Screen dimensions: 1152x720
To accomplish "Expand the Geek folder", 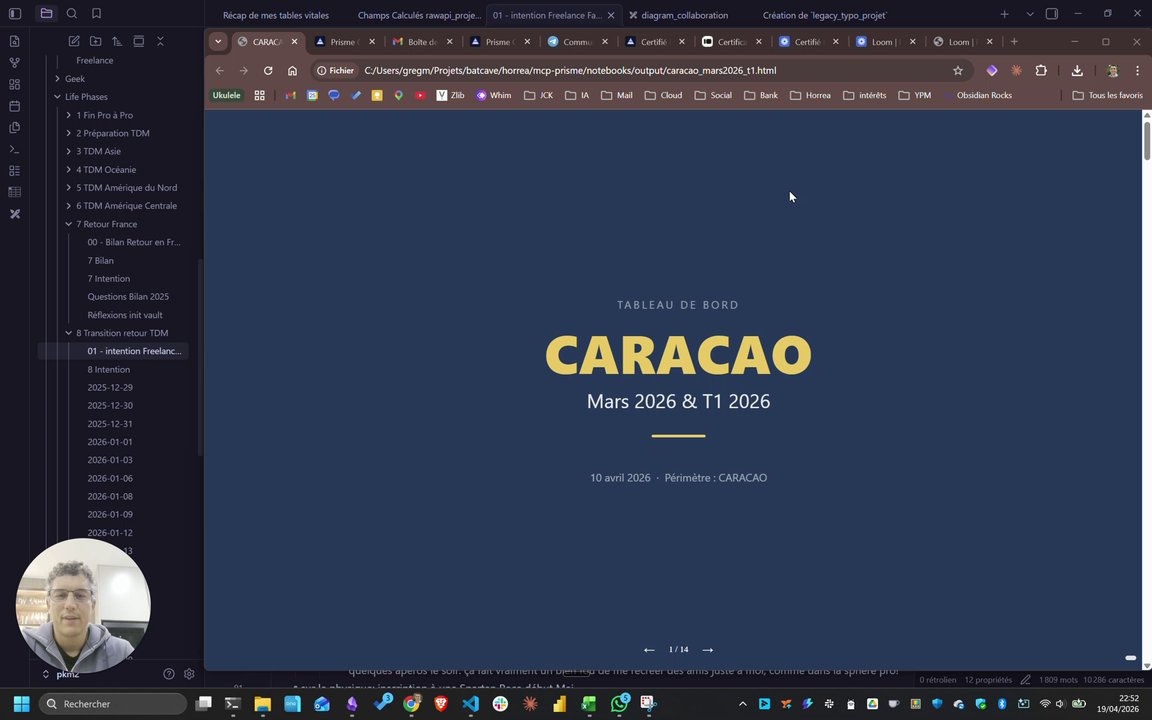I will point(57,79).
